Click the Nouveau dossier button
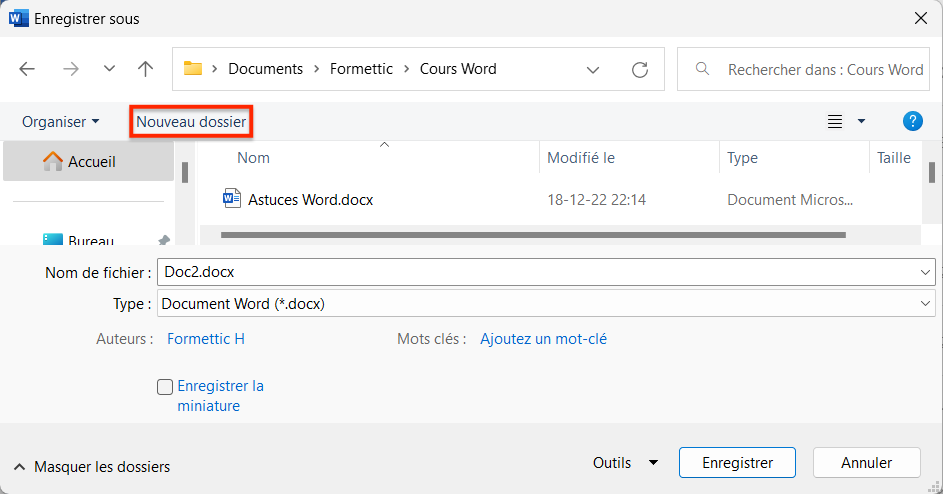Image resolution: width=943 pixels, height=494 pixels. coord(191,122)
